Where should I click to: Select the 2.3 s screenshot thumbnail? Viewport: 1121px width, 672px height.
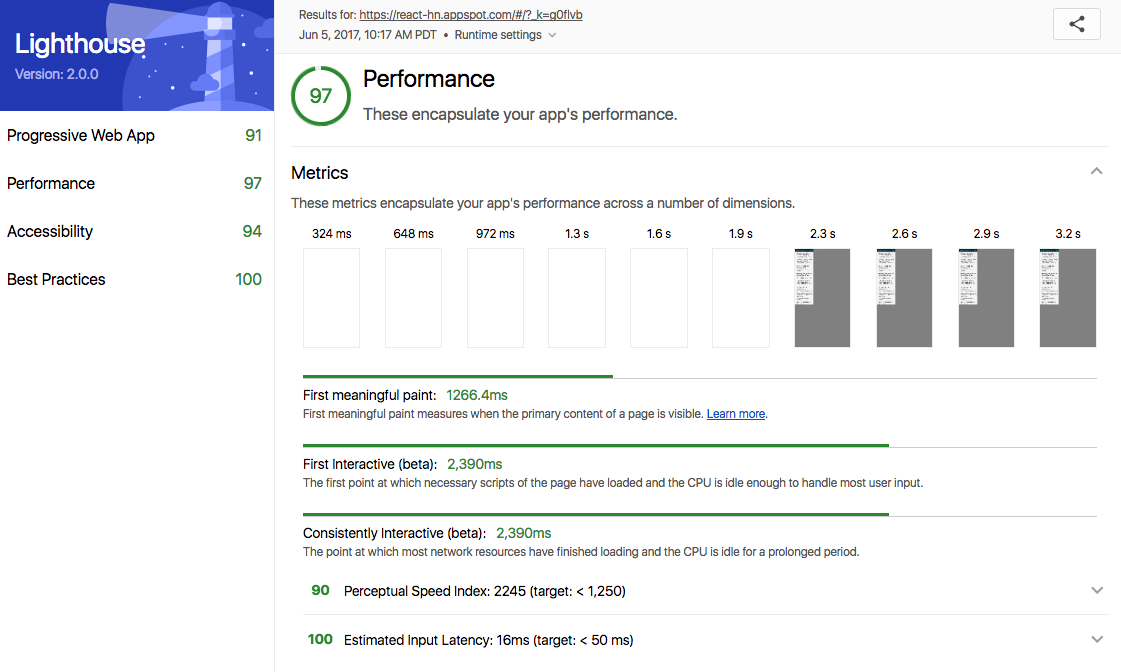click(x=822, y=298)
